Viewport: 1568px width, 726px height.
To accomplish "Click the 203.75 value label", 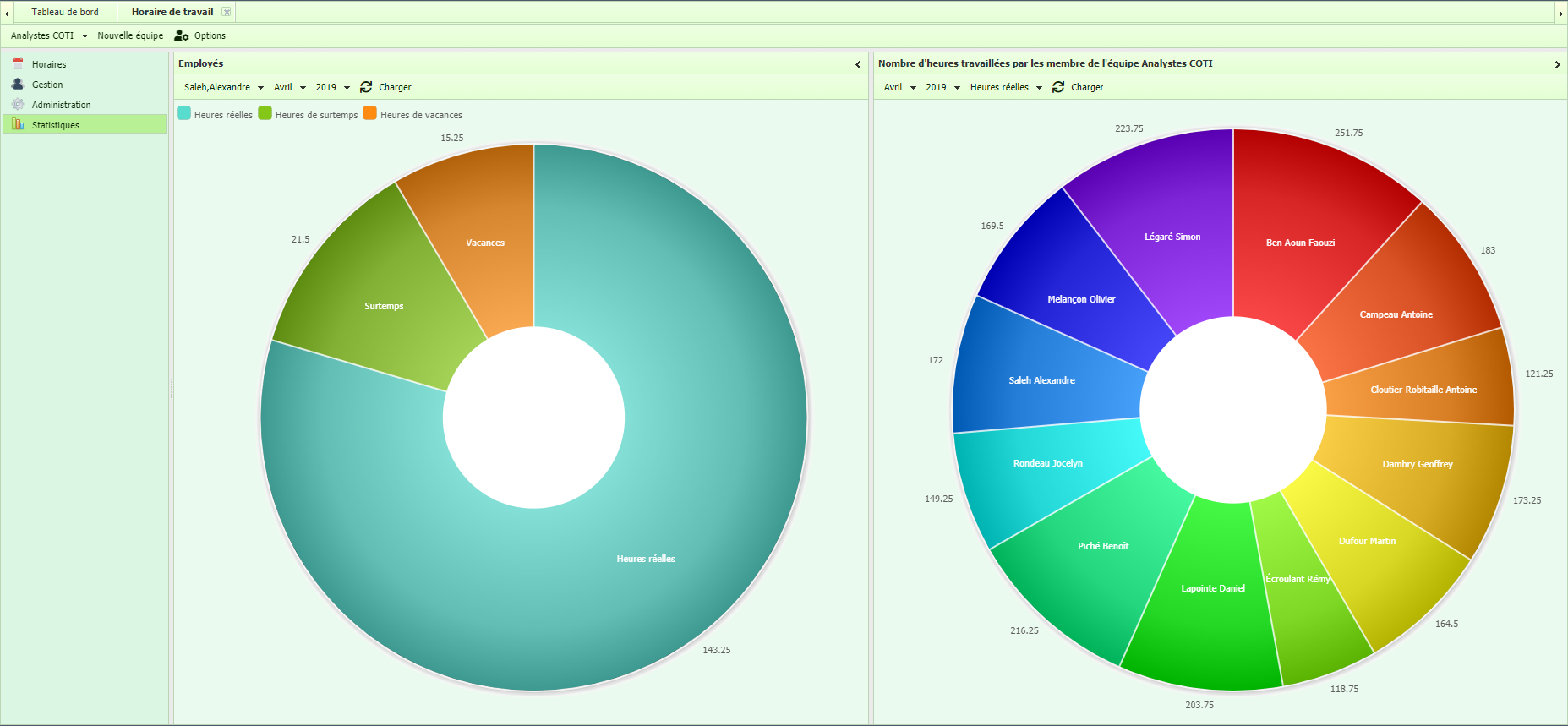I will (1199, 705).
